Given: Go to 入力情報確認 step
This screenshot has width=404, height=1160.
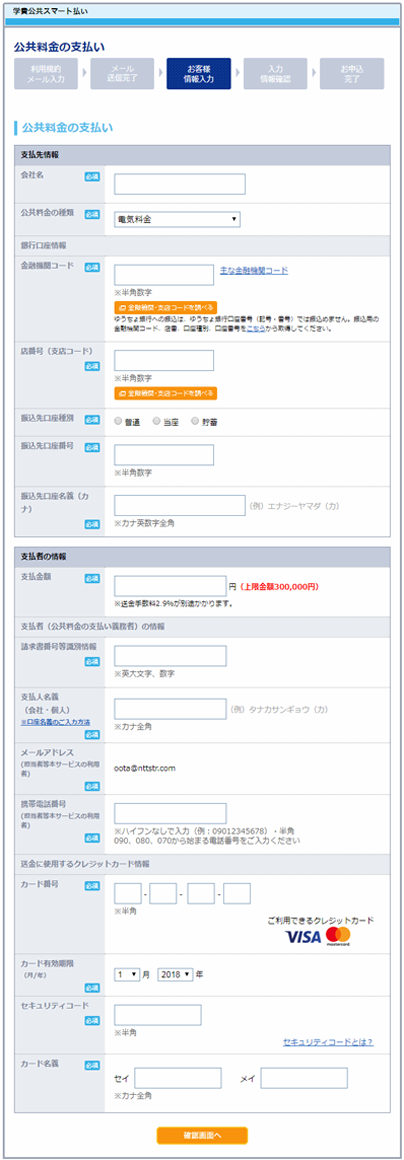Looking at the screenshot, I should [x=275, y=73].
